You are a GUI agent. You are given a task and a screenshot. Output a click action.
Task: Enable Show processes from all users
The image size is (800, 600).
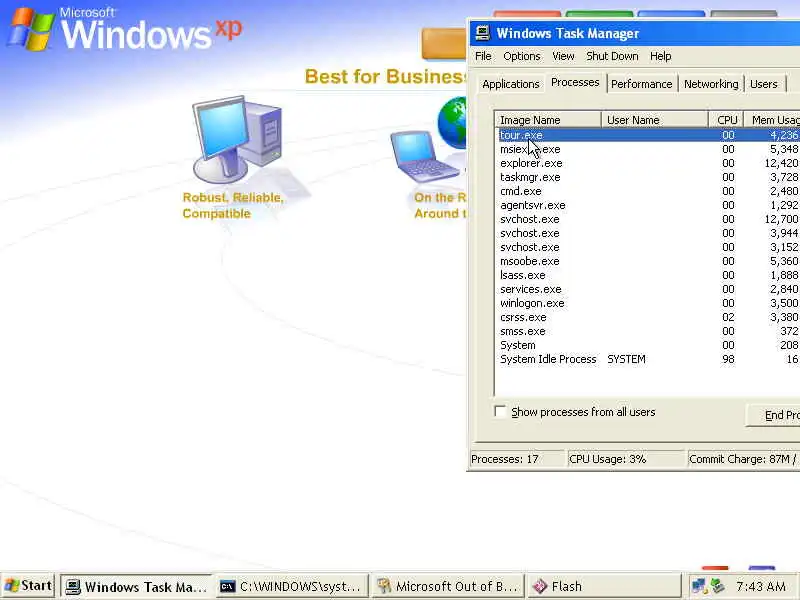point(500,412)
